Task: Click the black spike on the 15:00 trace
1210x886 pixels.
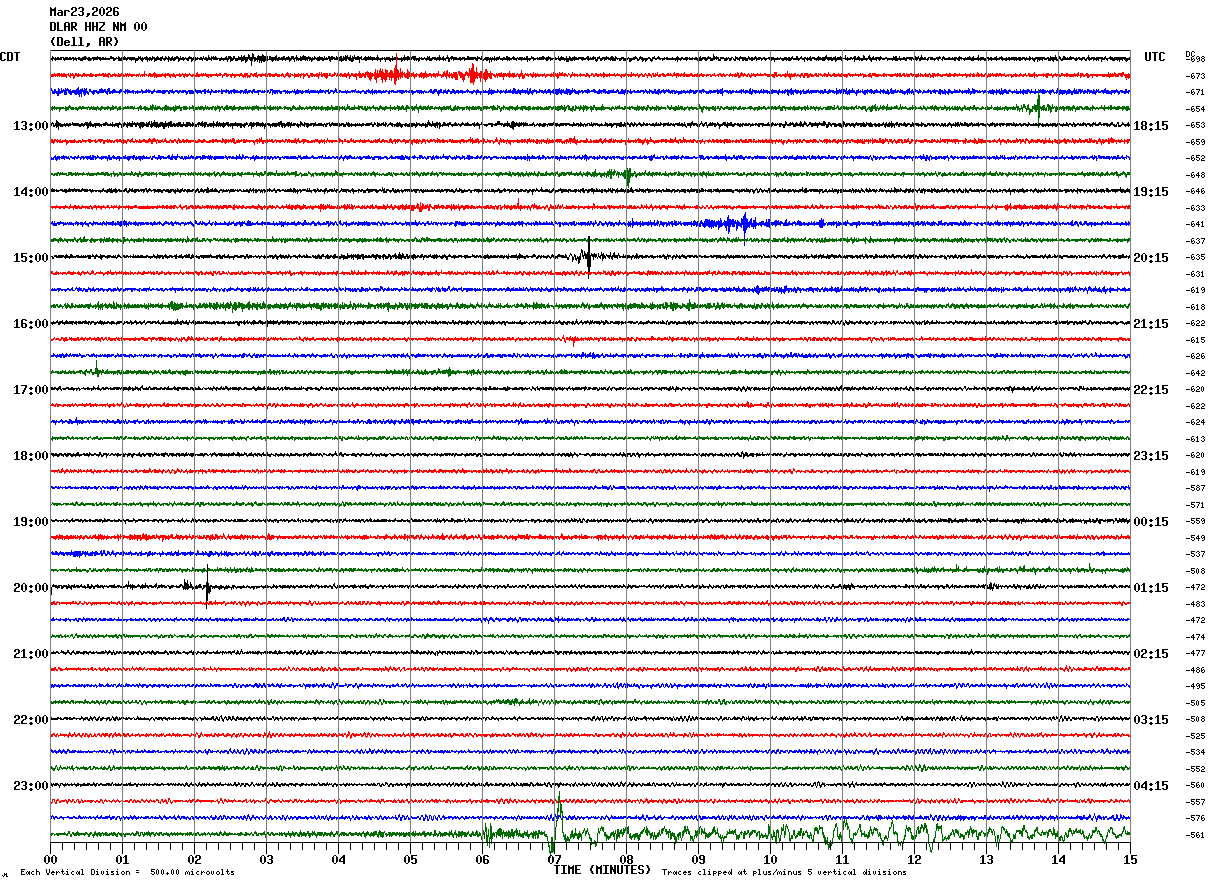Action: [x=589, y=256]
